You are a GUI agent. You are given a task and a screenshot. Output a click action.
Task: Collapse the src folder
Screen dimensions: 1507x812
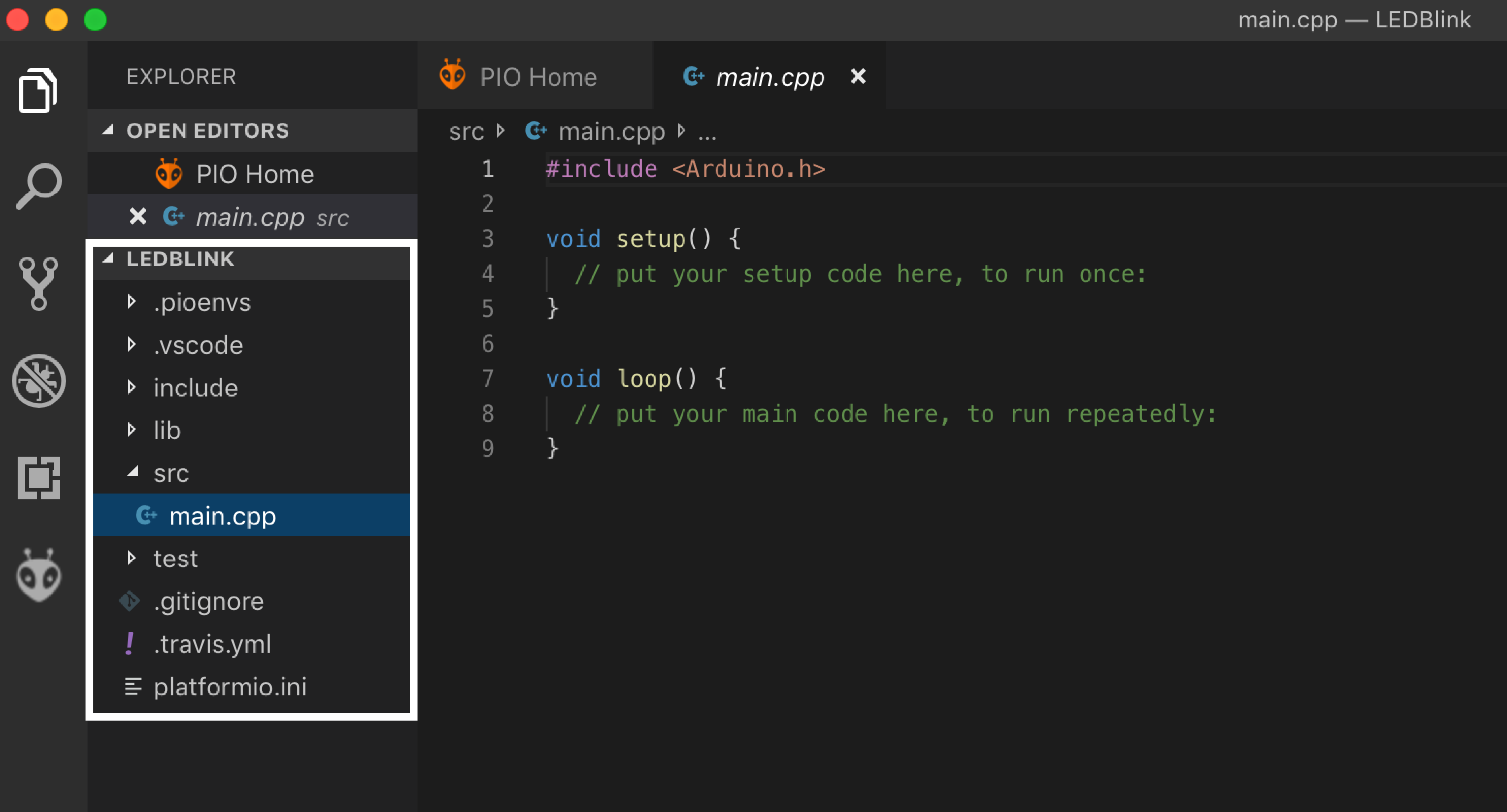171,473
